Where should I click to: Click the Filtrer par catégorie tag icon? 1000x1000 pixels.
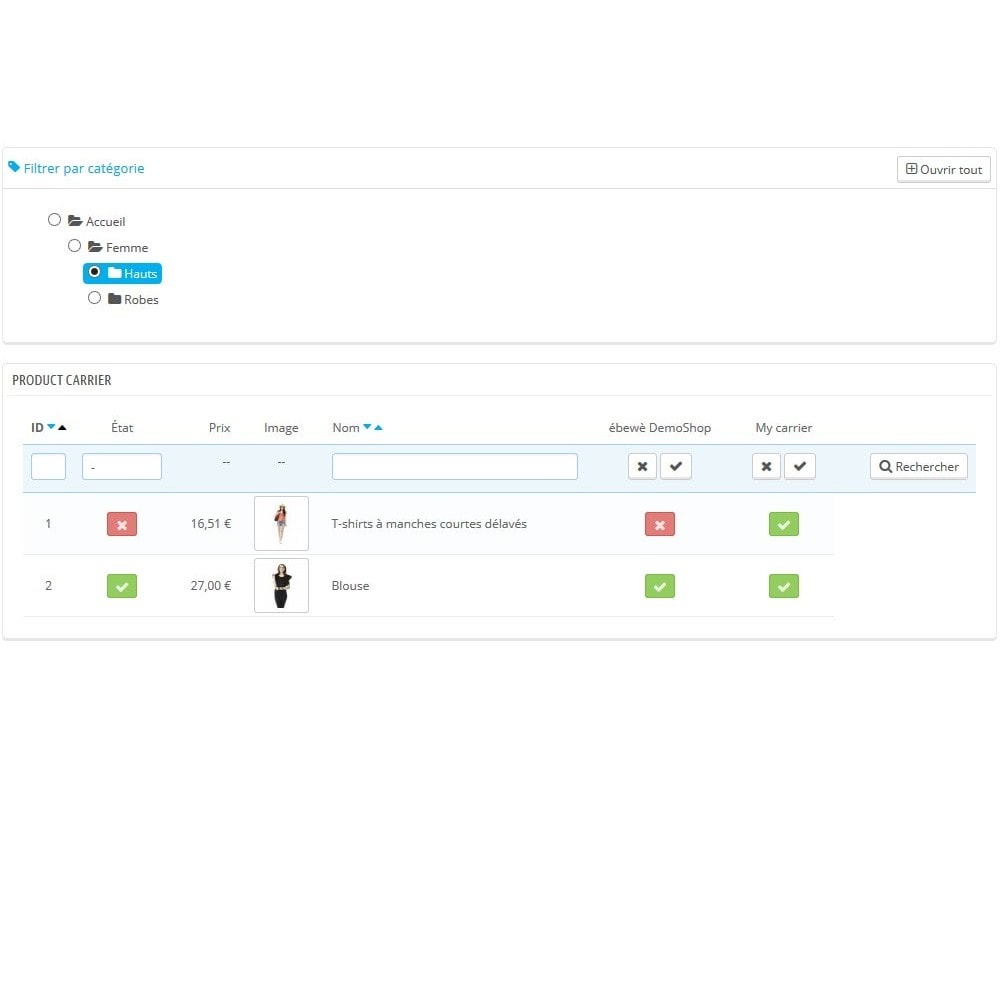(14, 167)
